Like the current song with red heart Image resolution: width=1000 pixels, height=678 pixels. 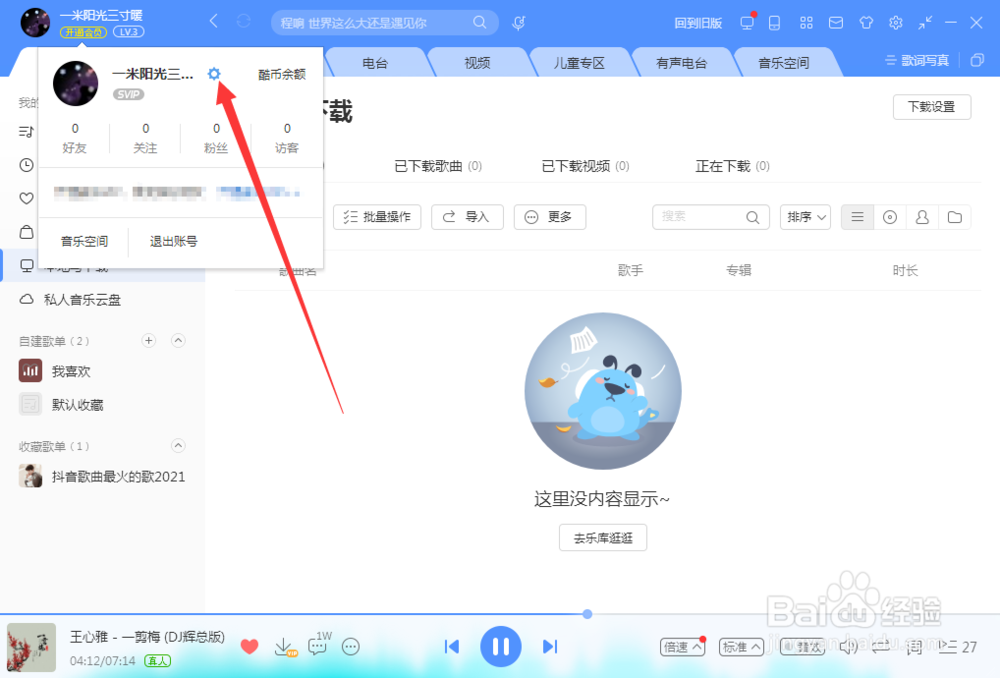click(x=249, y=647)
